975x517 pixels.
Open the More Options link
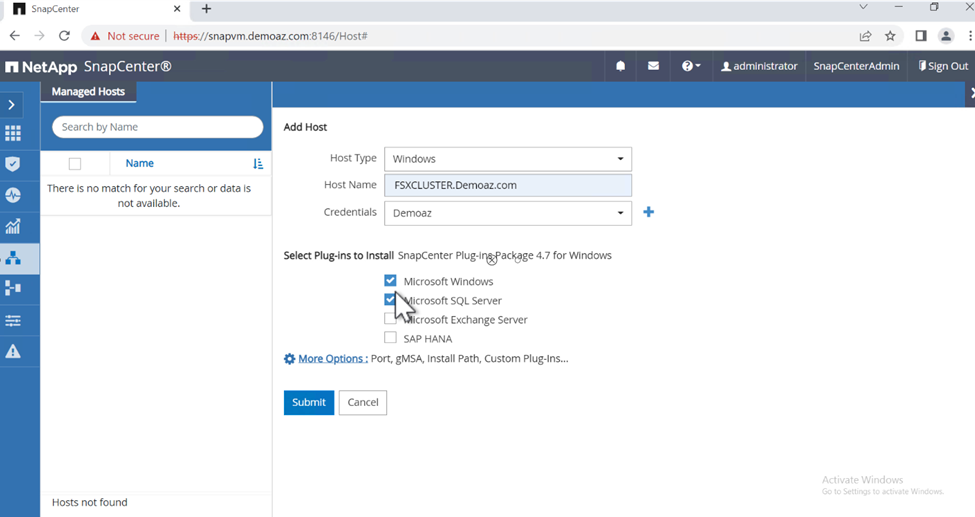[331, 358]
